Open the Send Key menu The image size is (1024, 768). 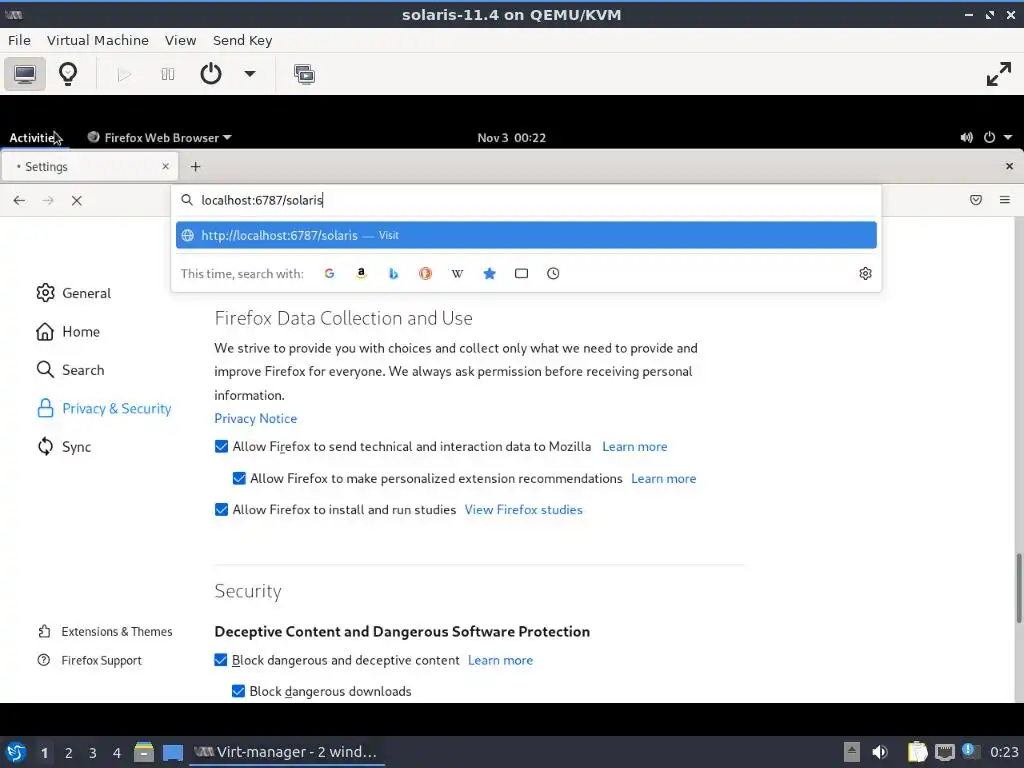coord(242,40)
